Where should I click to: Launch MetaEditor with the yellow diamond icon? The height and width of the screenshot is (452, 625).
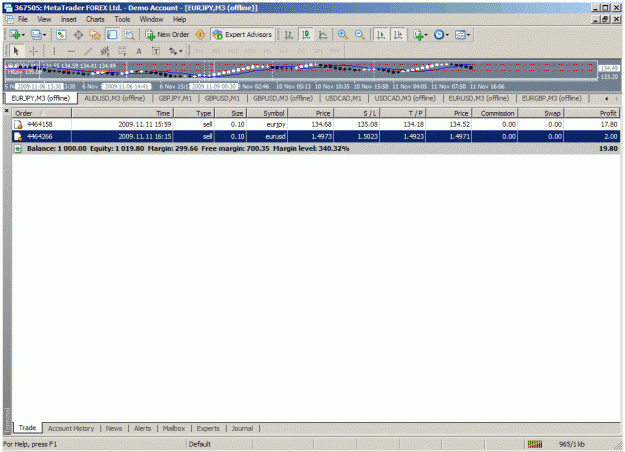pos(200,35)
